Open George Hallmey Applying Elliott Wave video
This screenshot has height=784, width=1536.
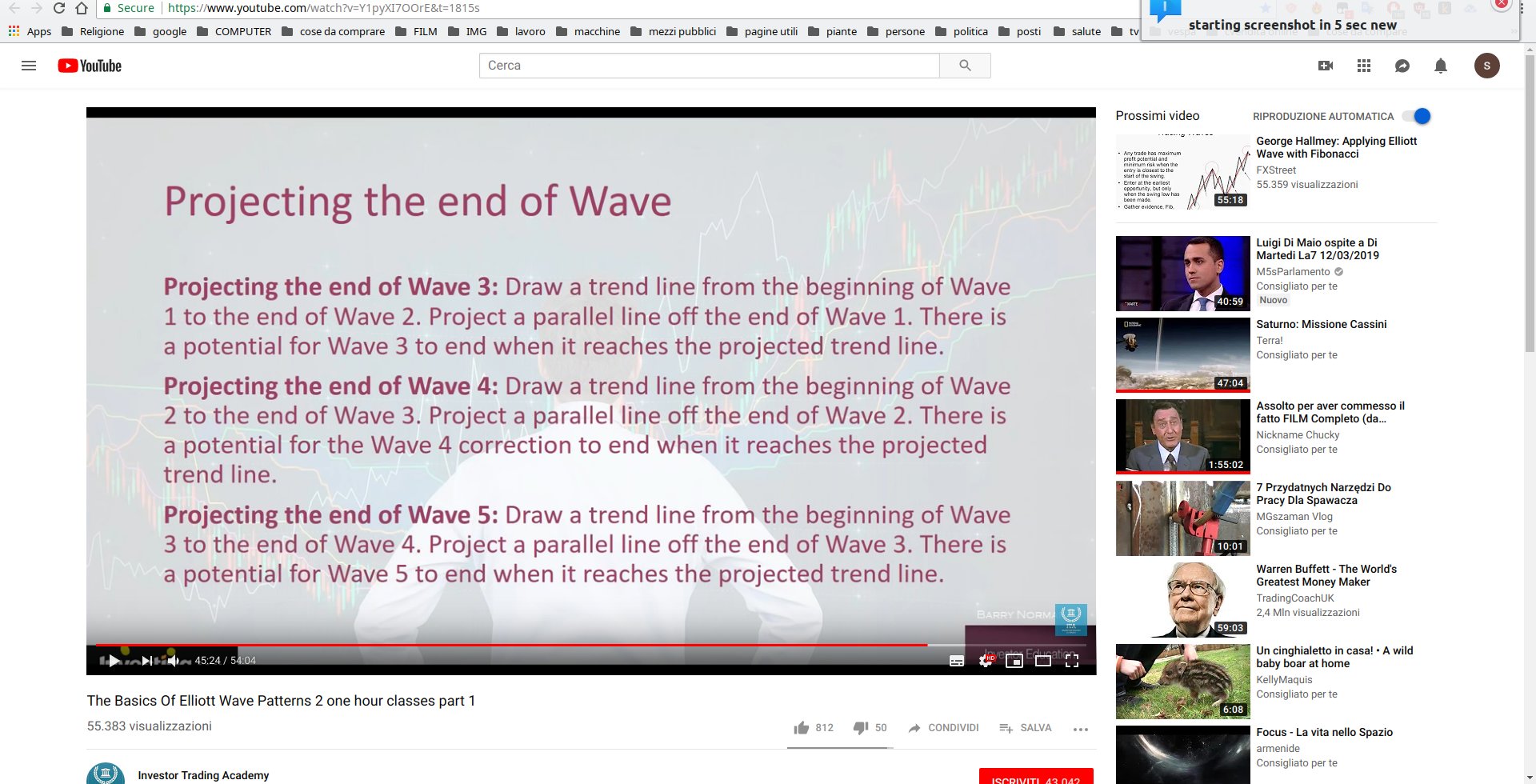1336,147
